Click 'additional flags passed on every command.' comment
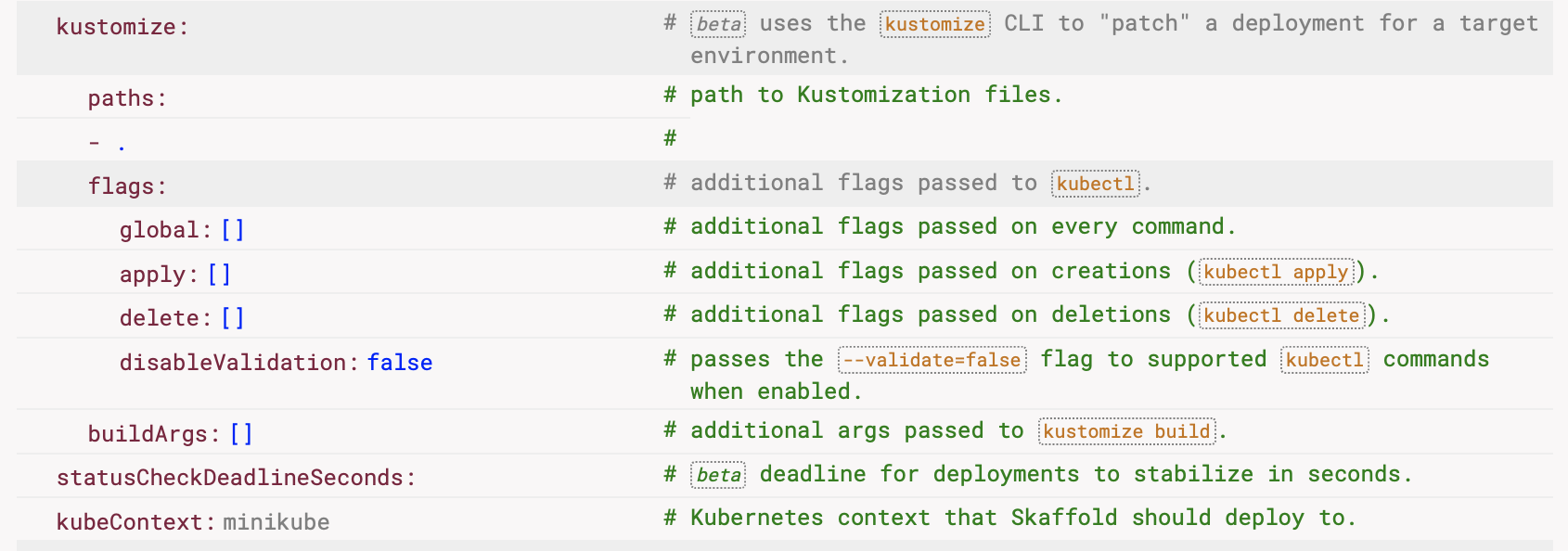 [963, 226]
